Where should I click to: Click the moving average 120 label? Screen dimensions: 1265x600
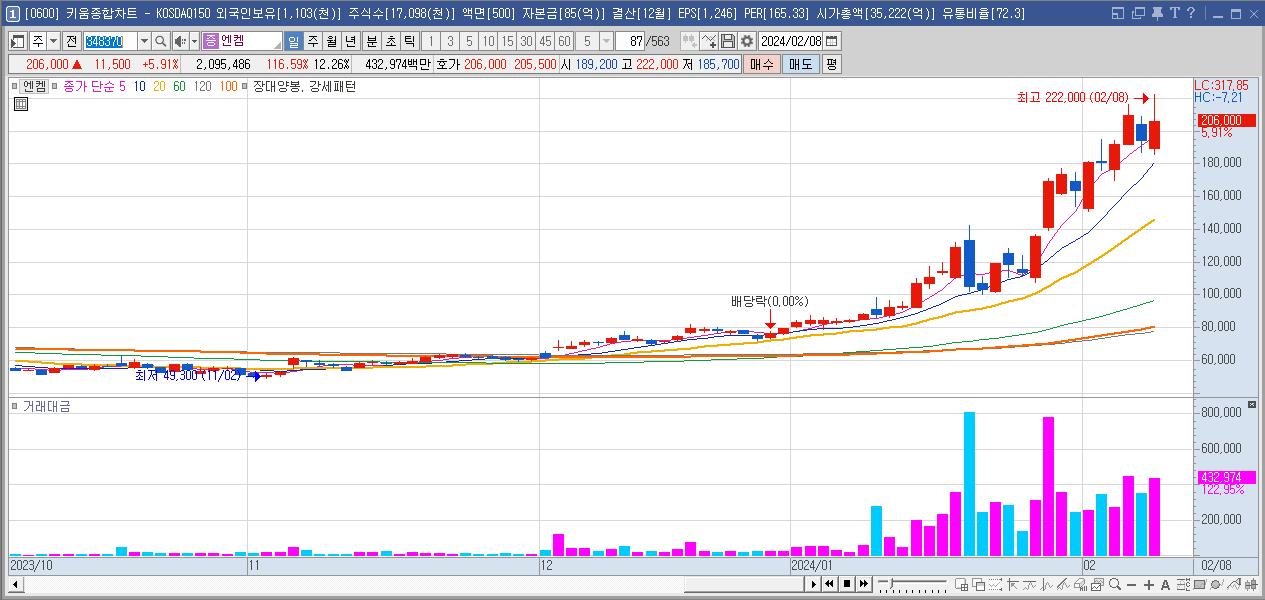click(x=202, y=87)
